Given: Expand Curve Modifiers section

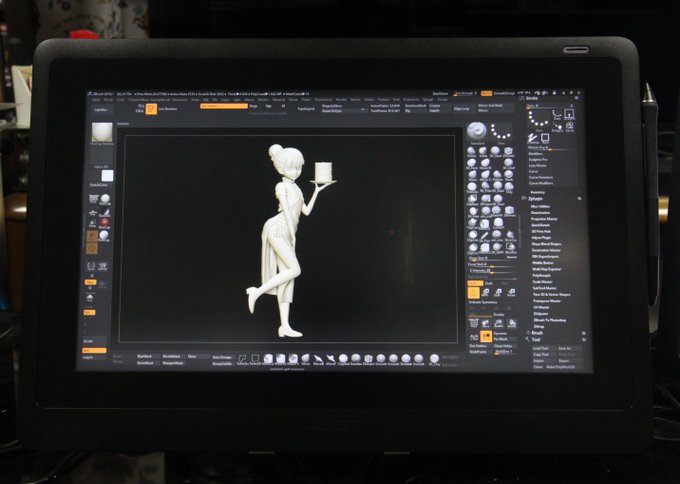Looking at the screenshot, I should coord(541,183).
